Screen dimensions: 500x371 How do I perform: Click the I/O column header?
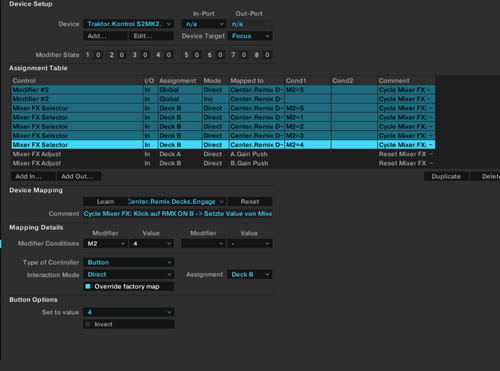pyautogui.click(x=150, y=81)
